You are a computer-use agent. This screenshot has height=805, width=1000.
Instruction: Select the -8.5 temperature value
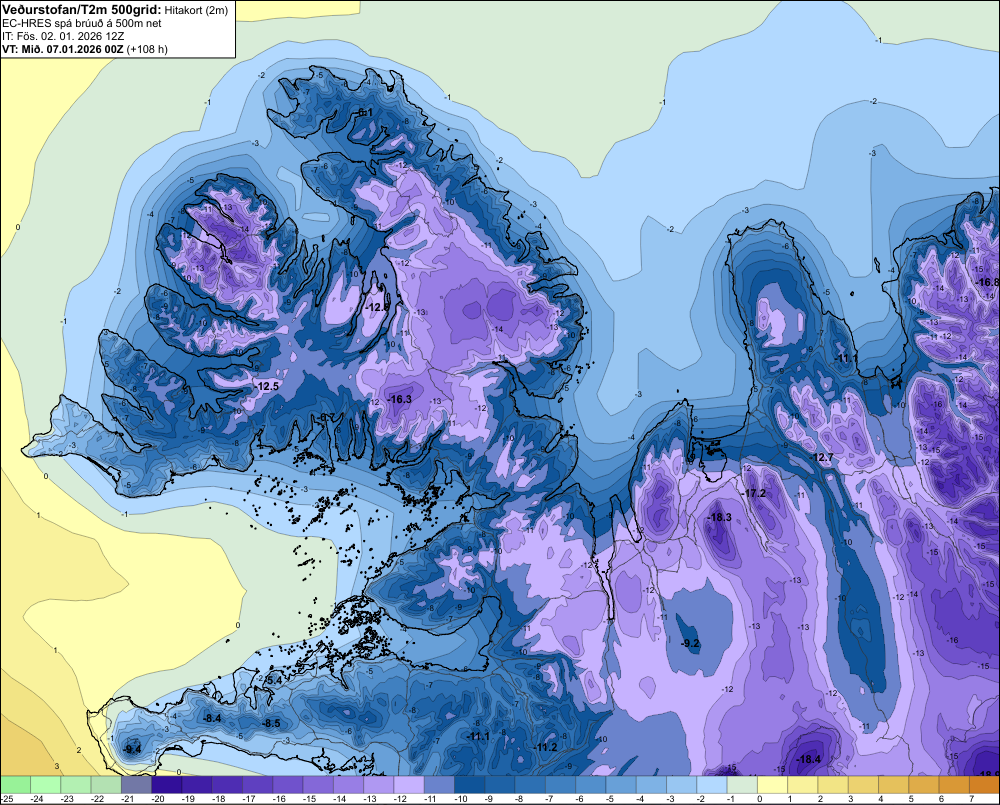[272, 723]
